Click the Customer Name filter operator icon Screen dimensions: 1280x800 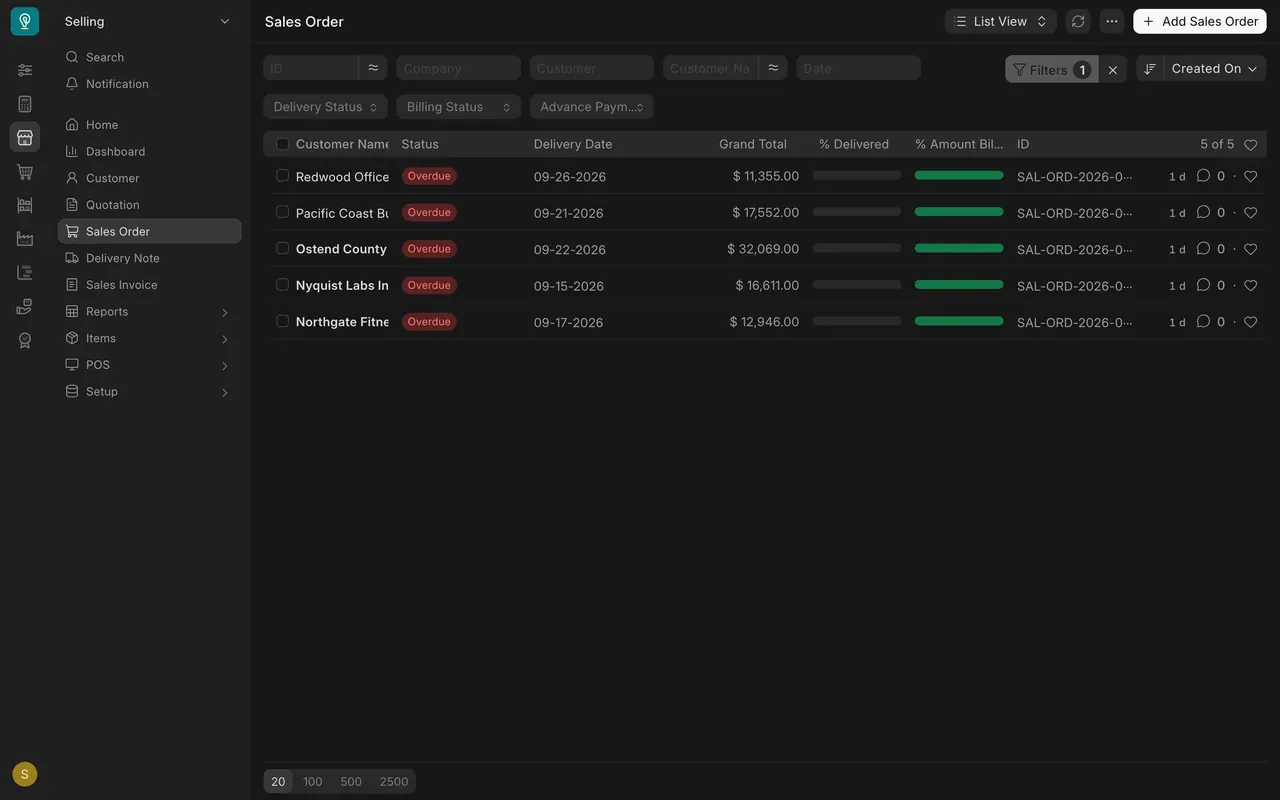pos(773,68)
